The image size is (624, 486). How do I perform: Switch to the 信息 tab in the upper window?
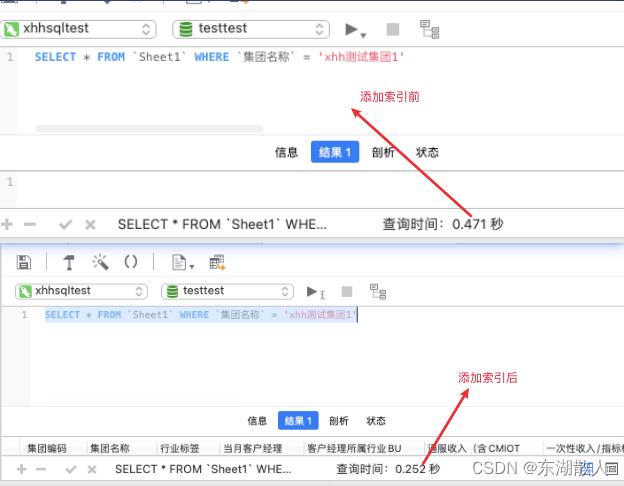pyautogui.click(x=286, y=152)
